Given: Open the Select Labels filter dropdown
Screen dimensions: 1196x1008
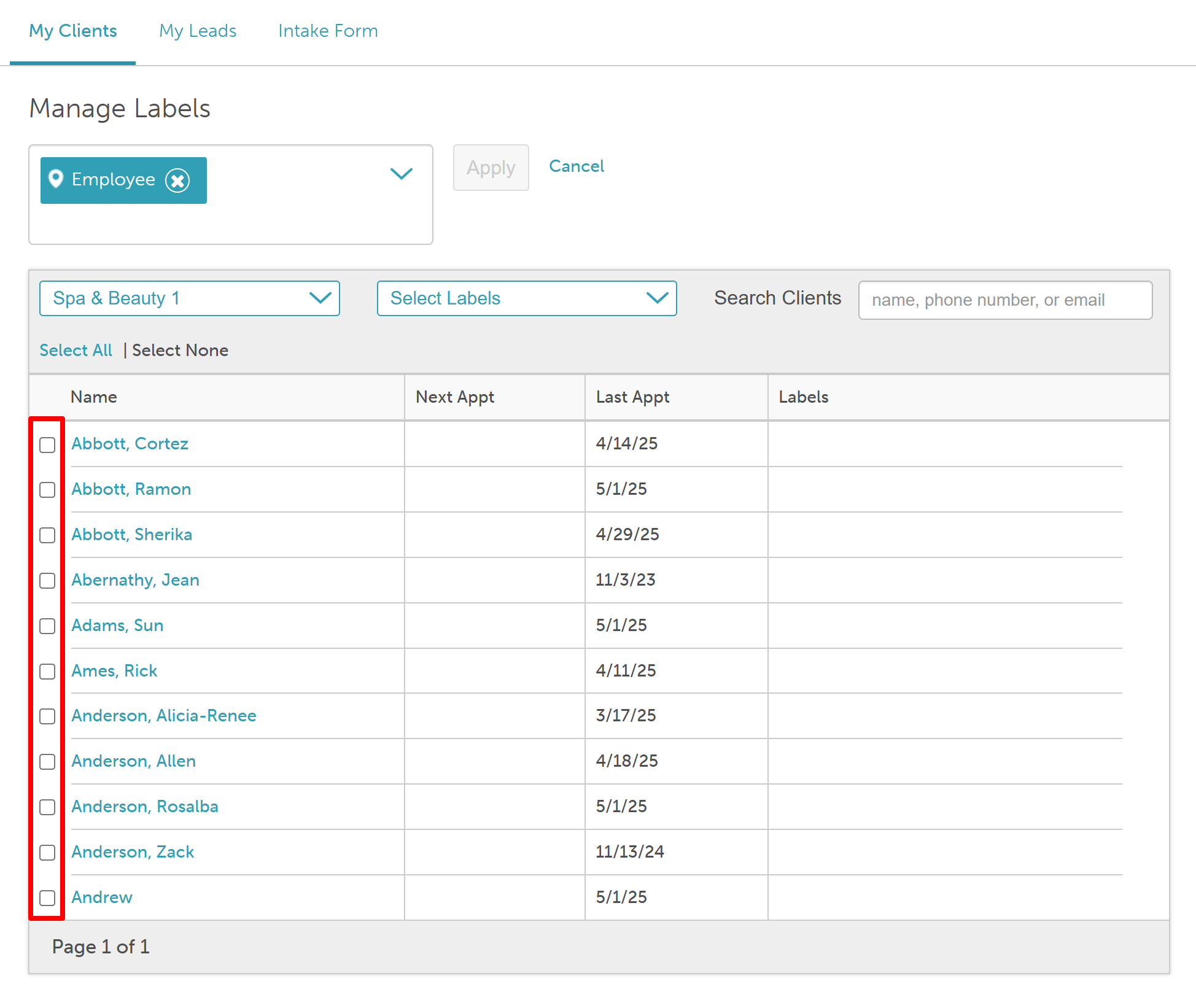Looking at the screenshot, I should click(526, 298).
